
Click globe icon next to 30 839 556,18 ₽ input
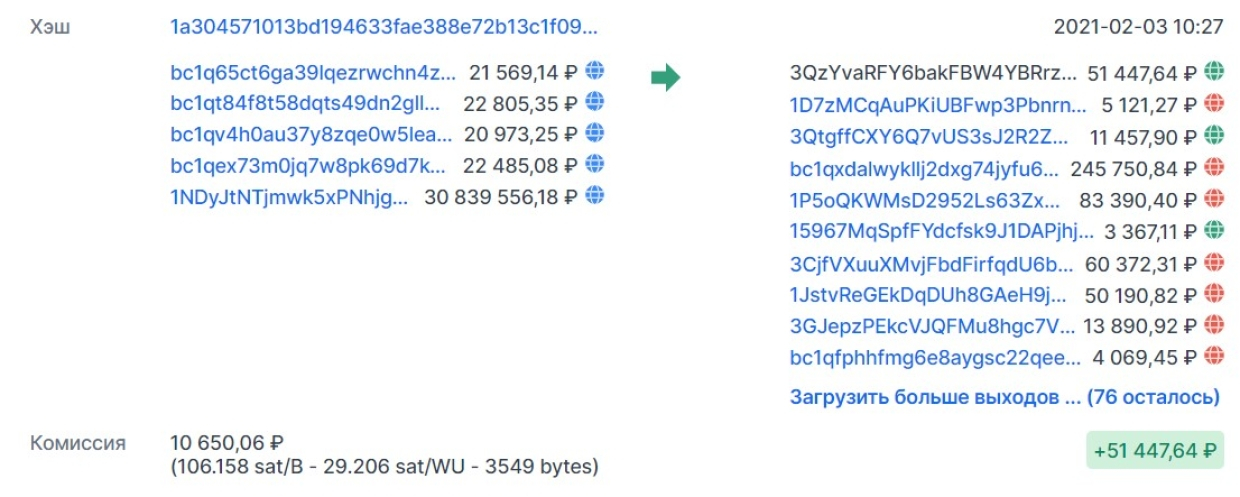595,196
